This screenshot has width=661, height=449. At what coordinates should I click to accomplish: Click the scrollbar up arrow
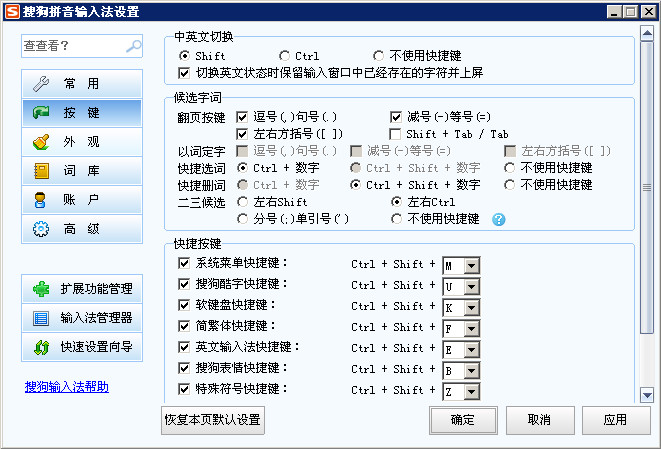click(647, 33)
